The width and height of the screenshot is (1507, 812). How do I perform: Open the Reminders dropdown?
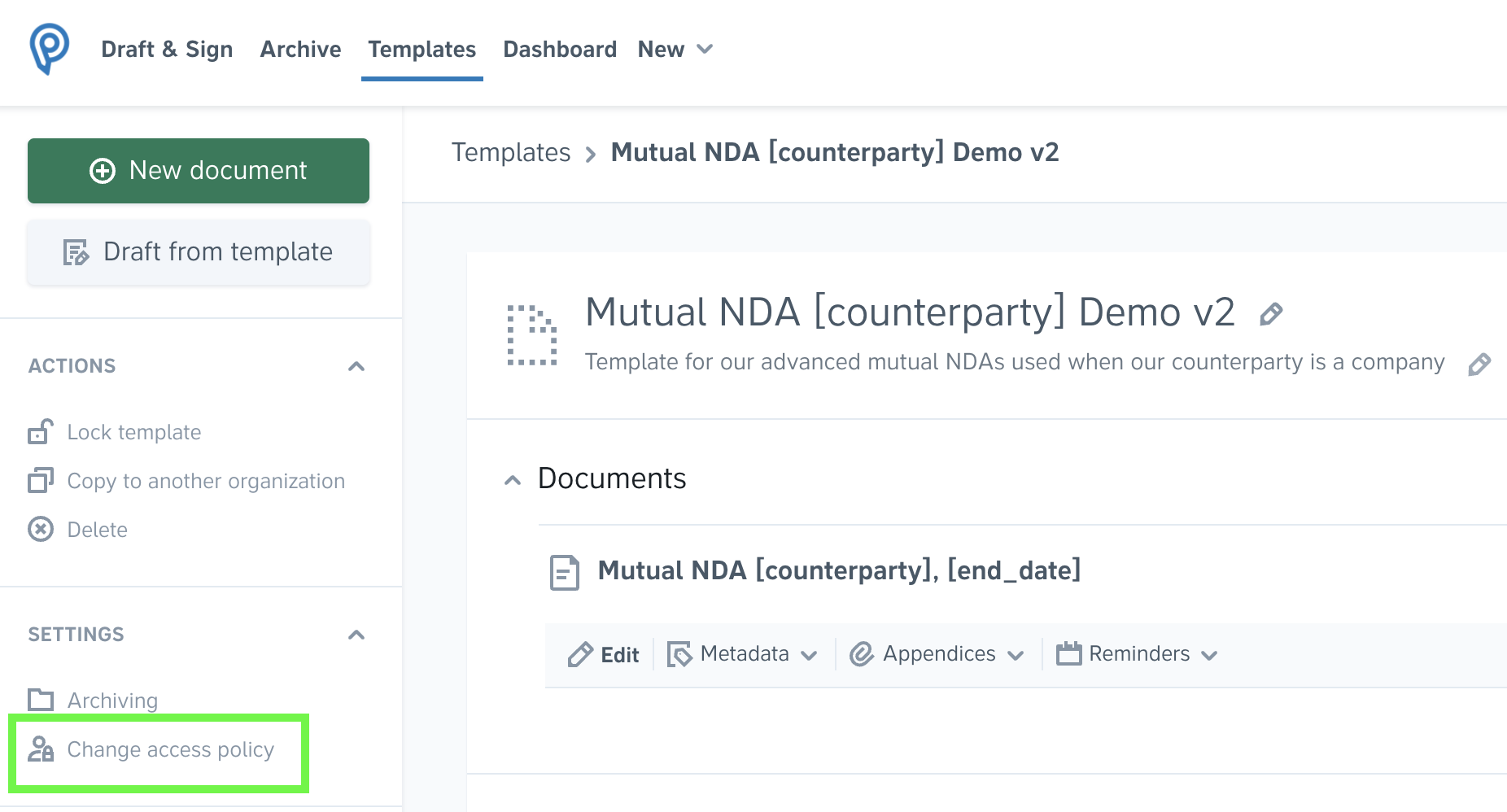[1138, 654]
